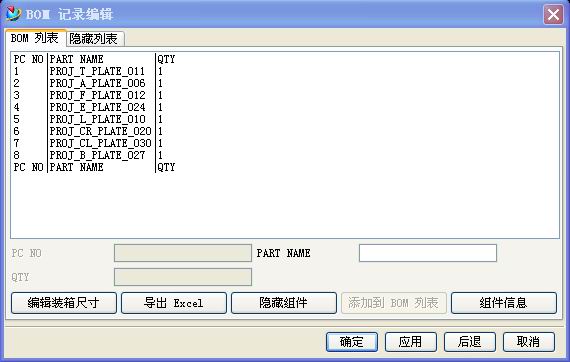
Task: Click the 应用 button
Action: click(411, 342)
